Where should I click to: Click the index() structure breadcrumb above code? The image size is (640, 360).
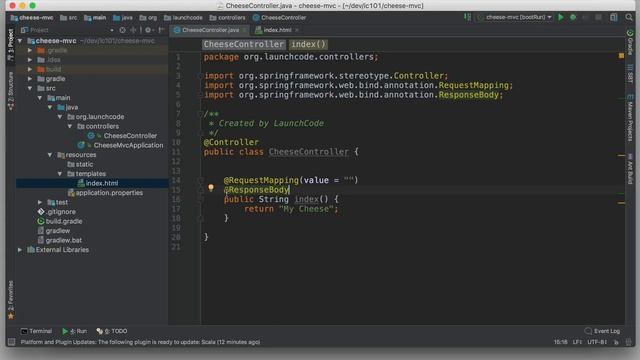(308, 44)
